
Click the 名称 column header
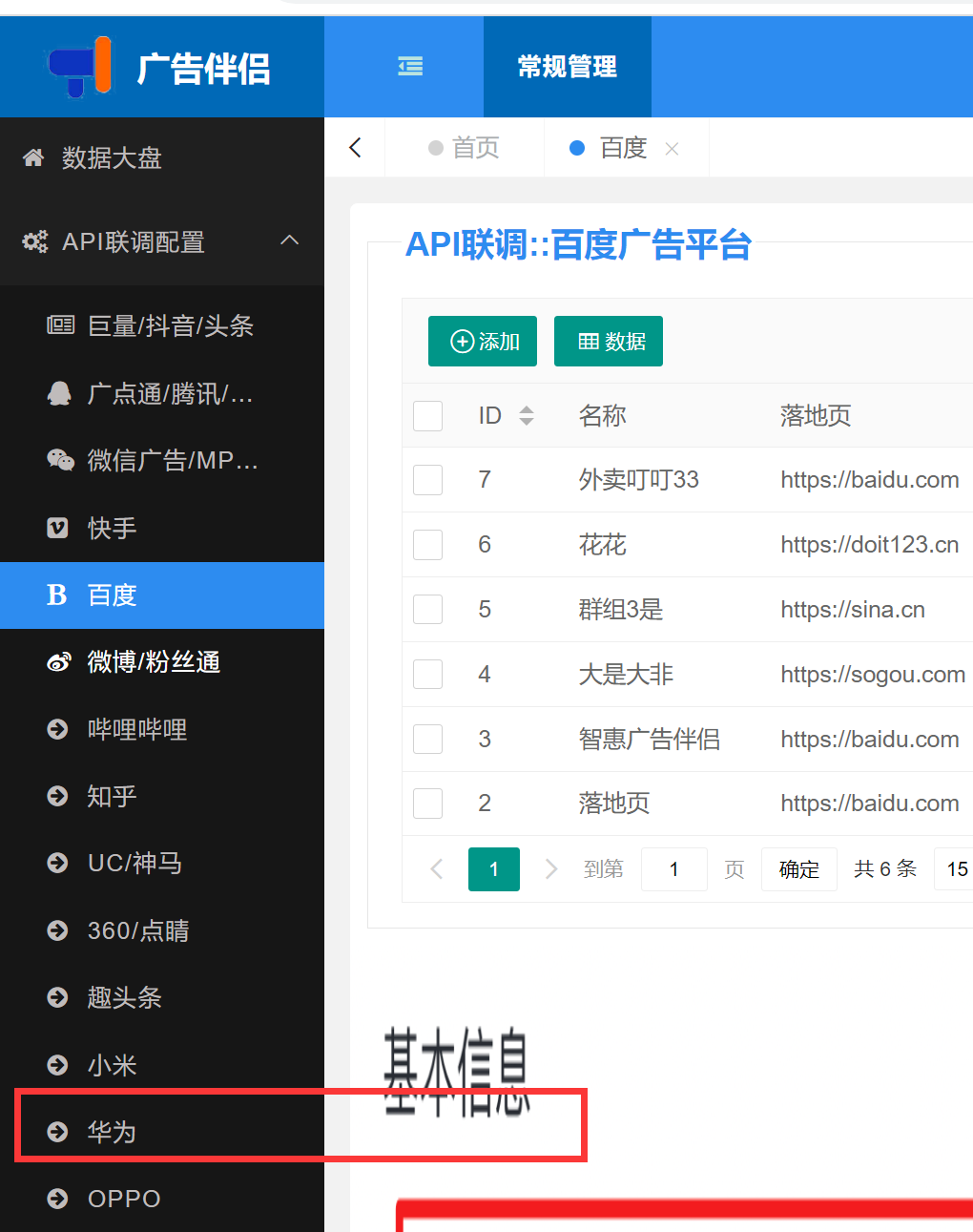click(603, 415)
